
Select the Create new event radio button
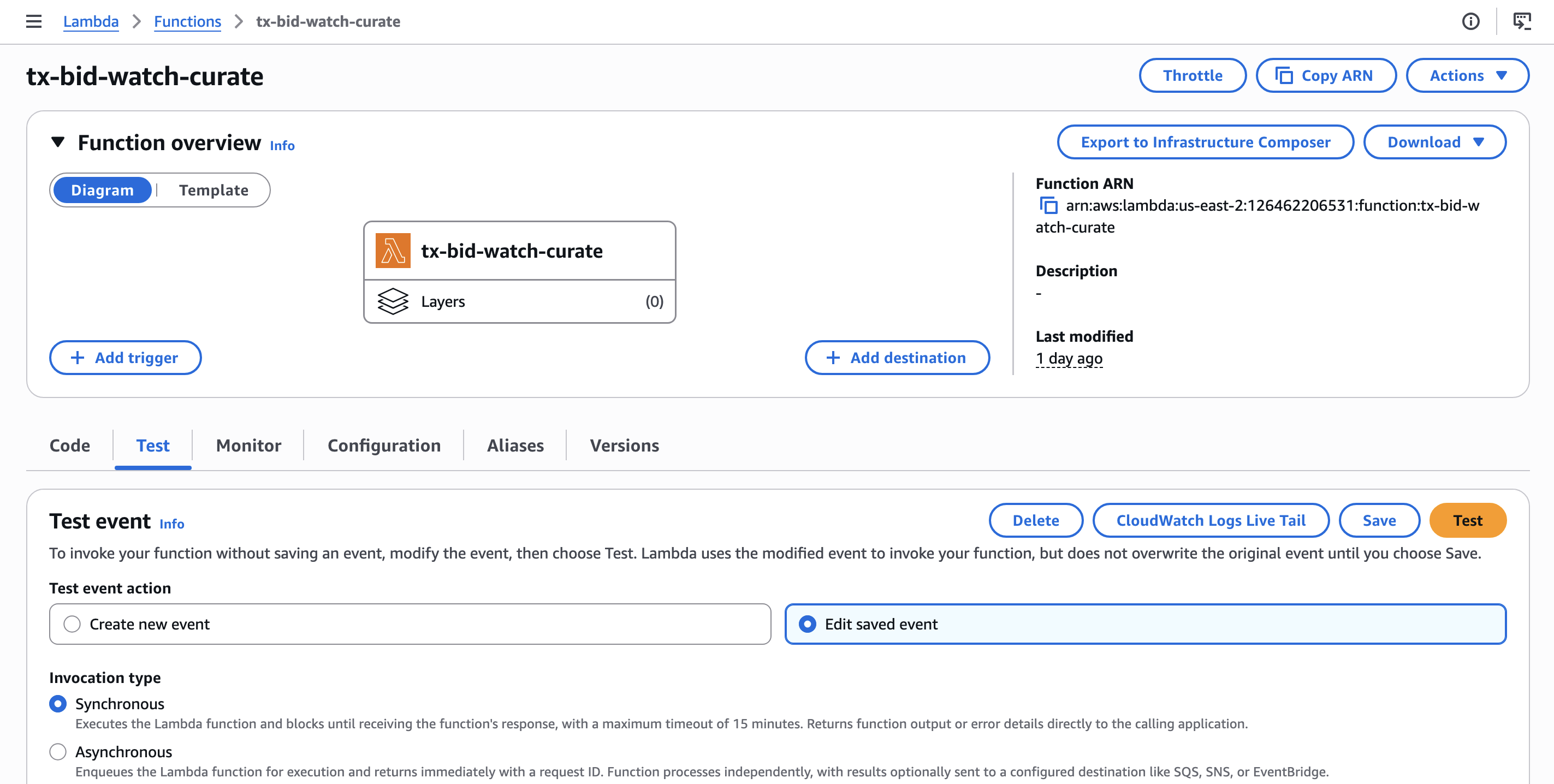pos(73,624)
